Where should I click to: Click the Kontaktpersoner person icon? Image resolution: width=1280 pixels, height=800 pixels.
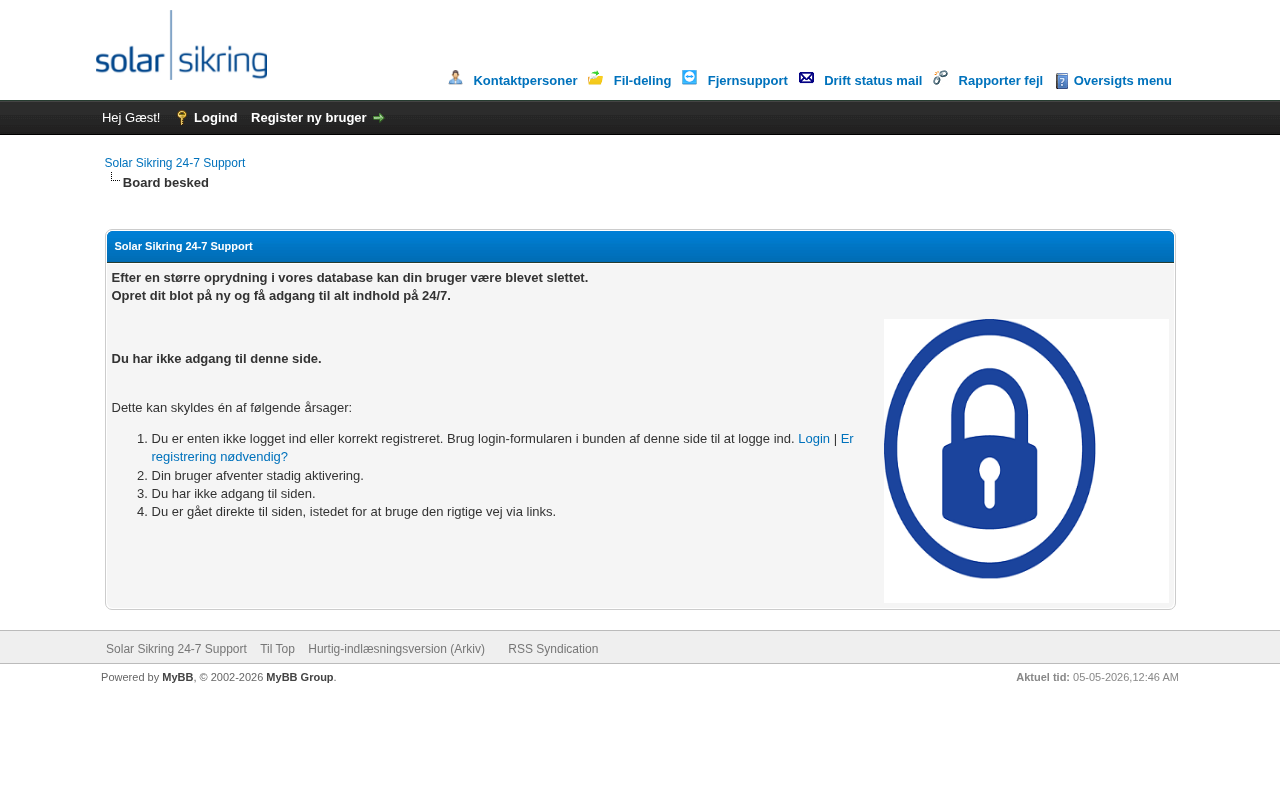click(455, 77)
